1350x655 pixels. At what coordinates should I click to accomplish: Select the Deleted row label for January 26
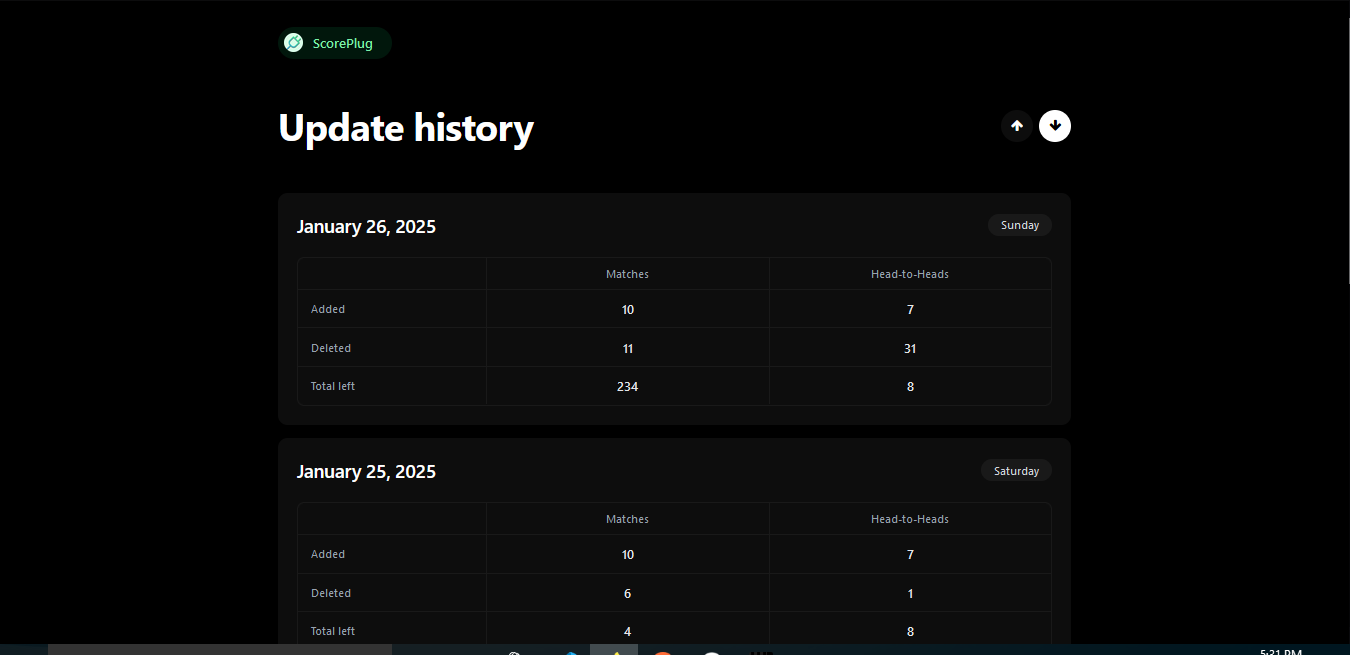point(331,348)
